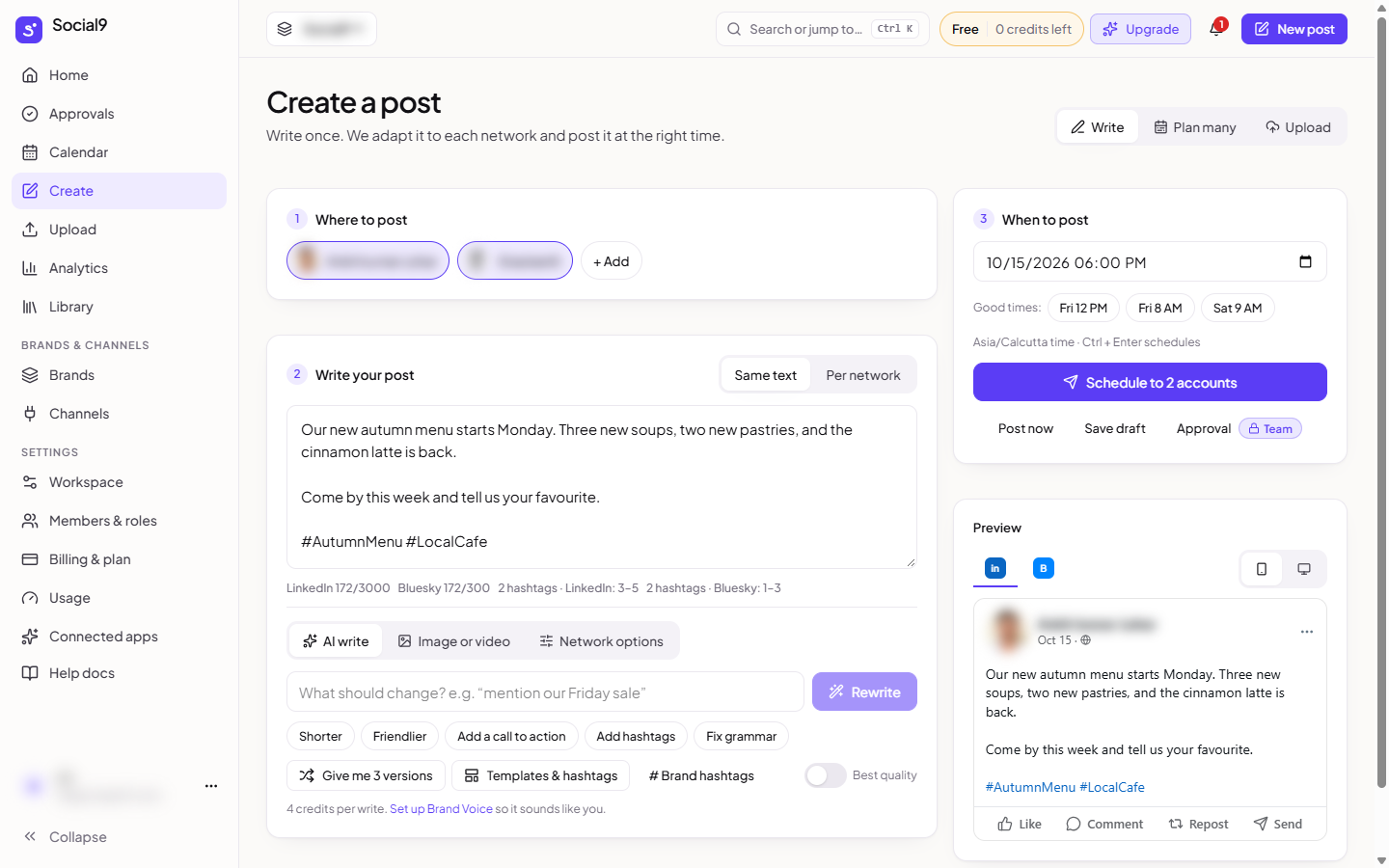Switch preview to Bluesky icon
The width and height of the screenshot is (1389, 868).
[1043, 568]
